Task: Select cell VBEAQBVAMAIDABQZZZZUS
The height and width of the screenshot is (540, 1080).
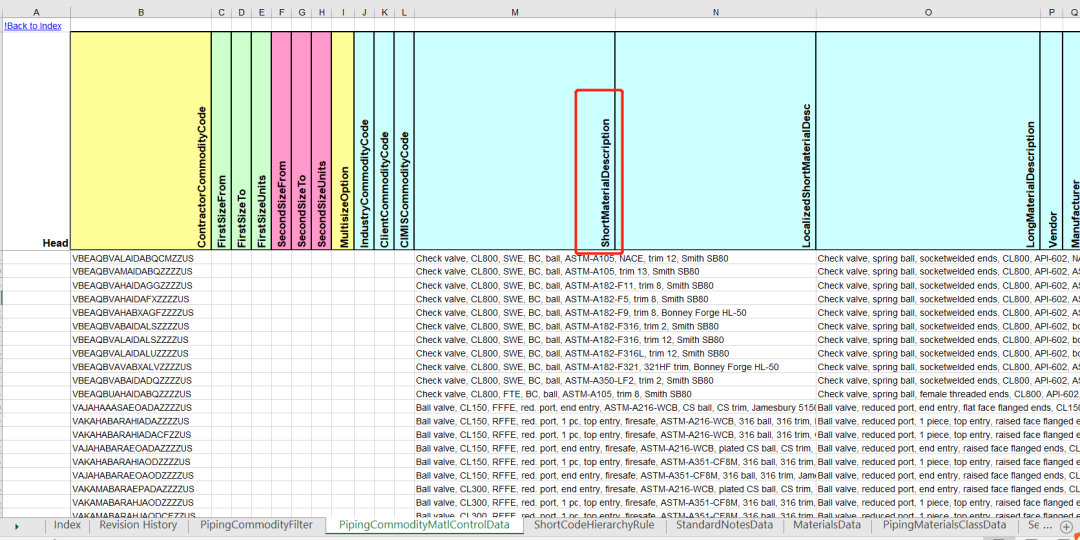Action: tap(141, 271)
